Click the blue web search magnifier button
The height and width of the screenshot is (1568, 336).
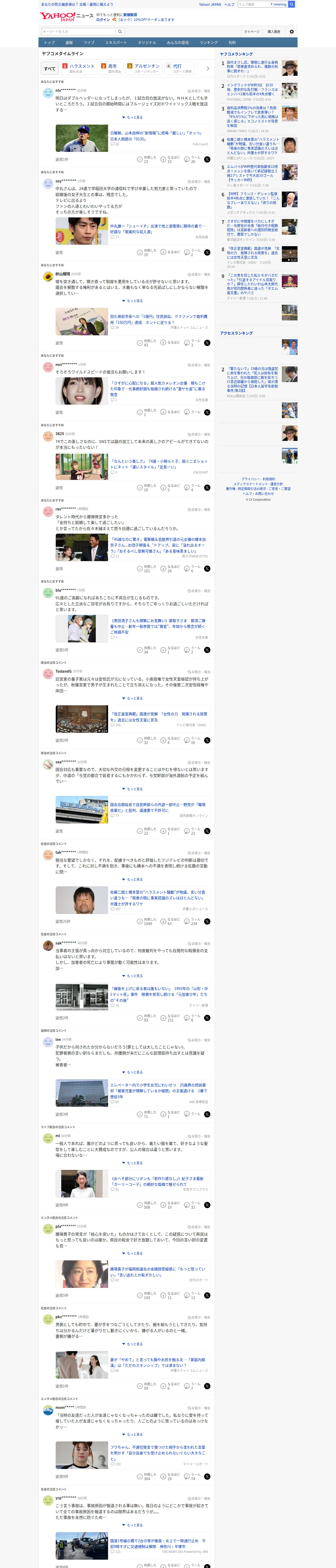click(292, 4)
